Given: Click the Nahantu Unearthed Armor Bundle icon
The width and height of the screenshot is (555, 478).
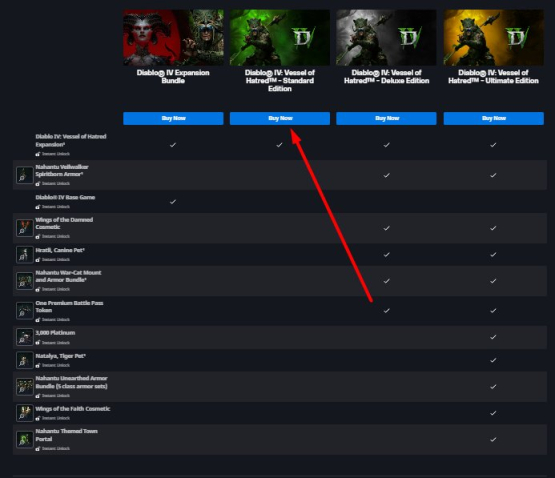Looking at the screenshot, I should tap(24, 386).
